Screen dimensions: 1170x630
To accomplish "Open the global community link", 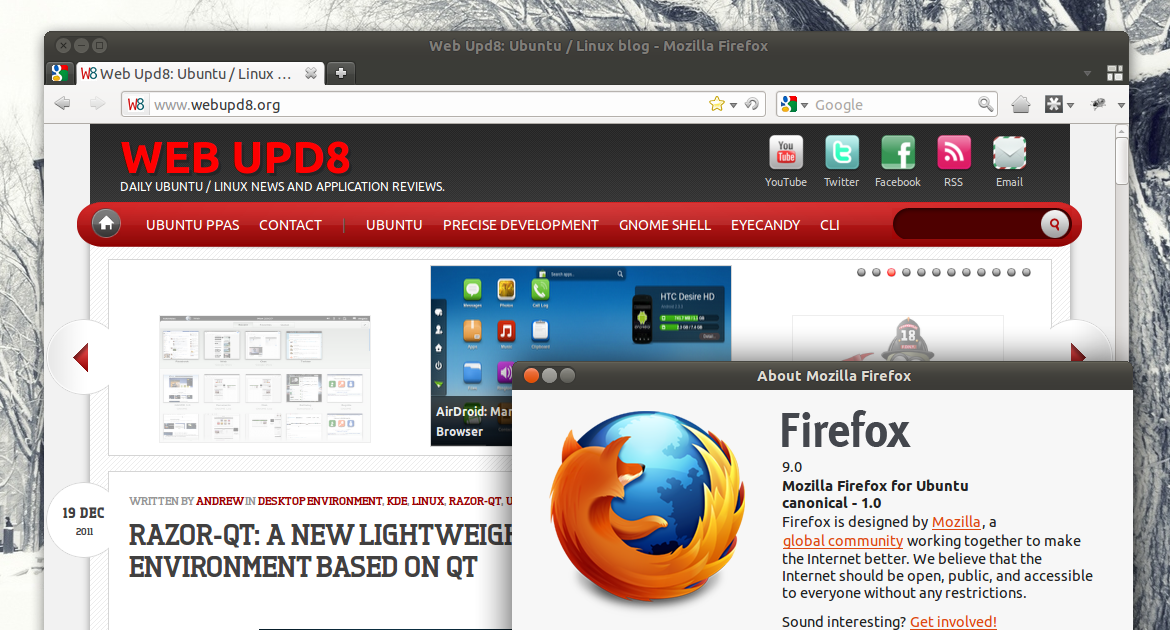I will click(x=842, y=540).
